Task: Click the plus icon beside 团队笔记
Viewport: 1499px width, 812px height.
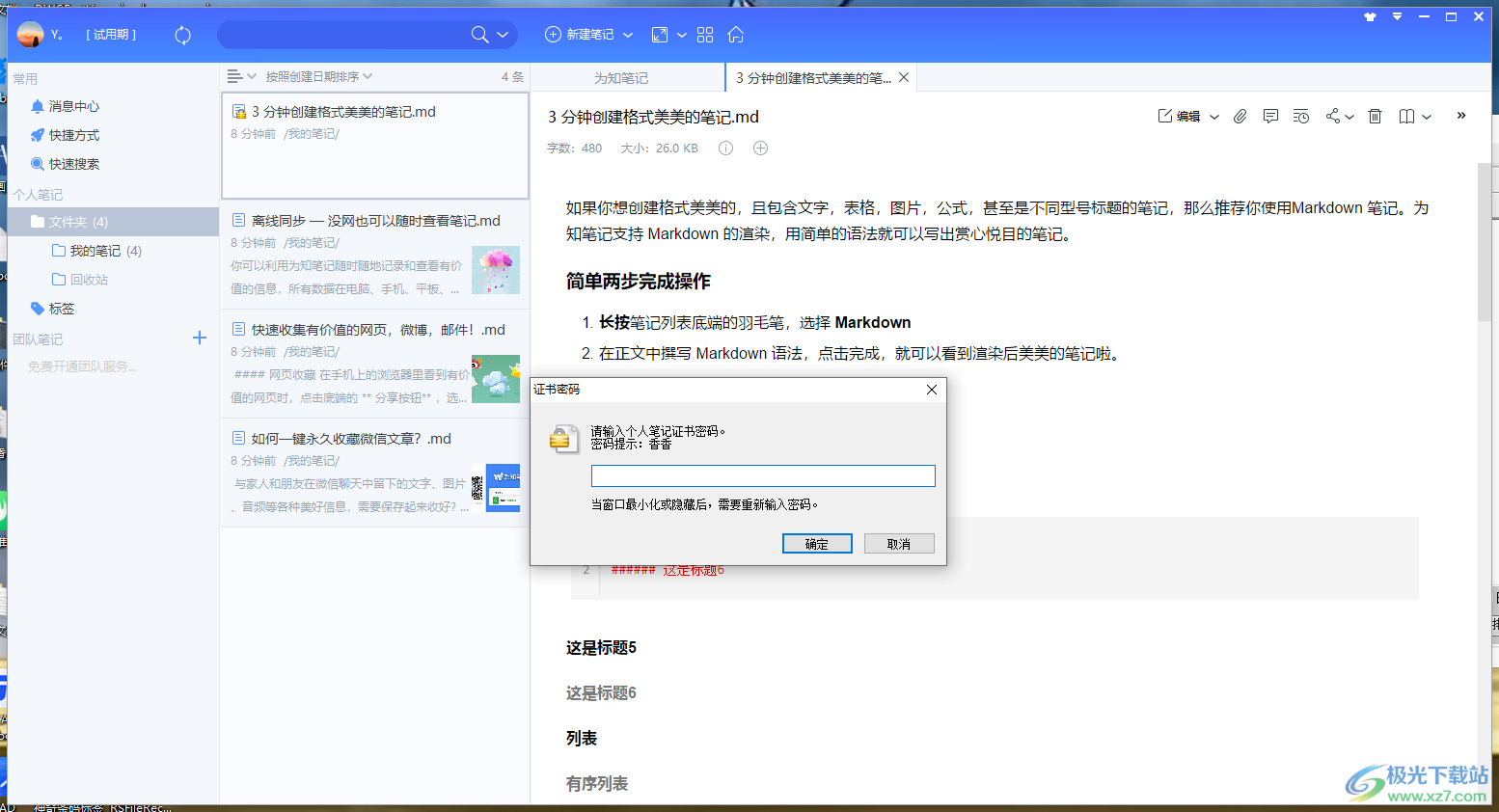Action: click(200, 338)
